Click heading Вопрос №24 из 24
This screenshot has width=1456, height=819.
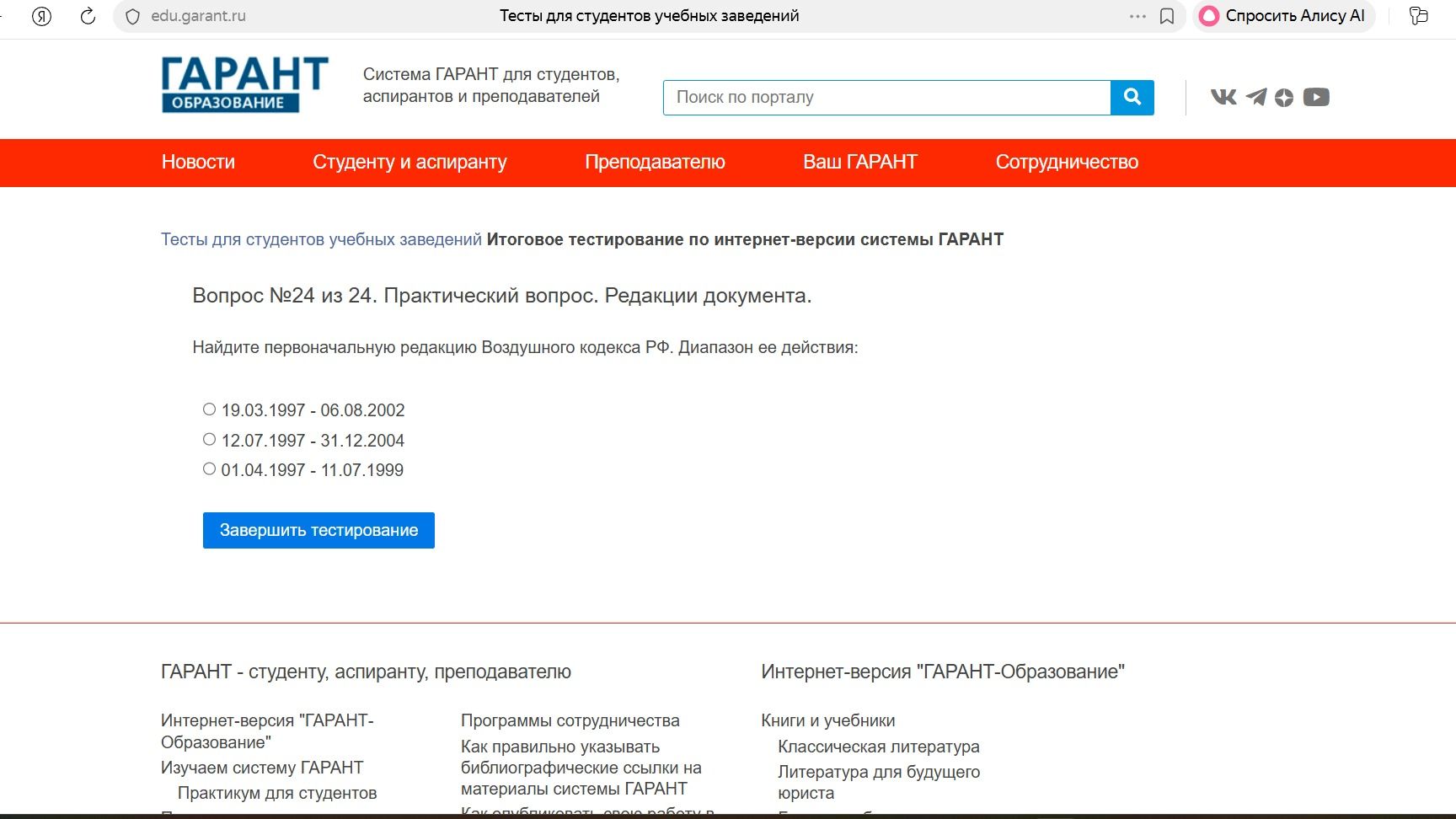coord(502,296)
